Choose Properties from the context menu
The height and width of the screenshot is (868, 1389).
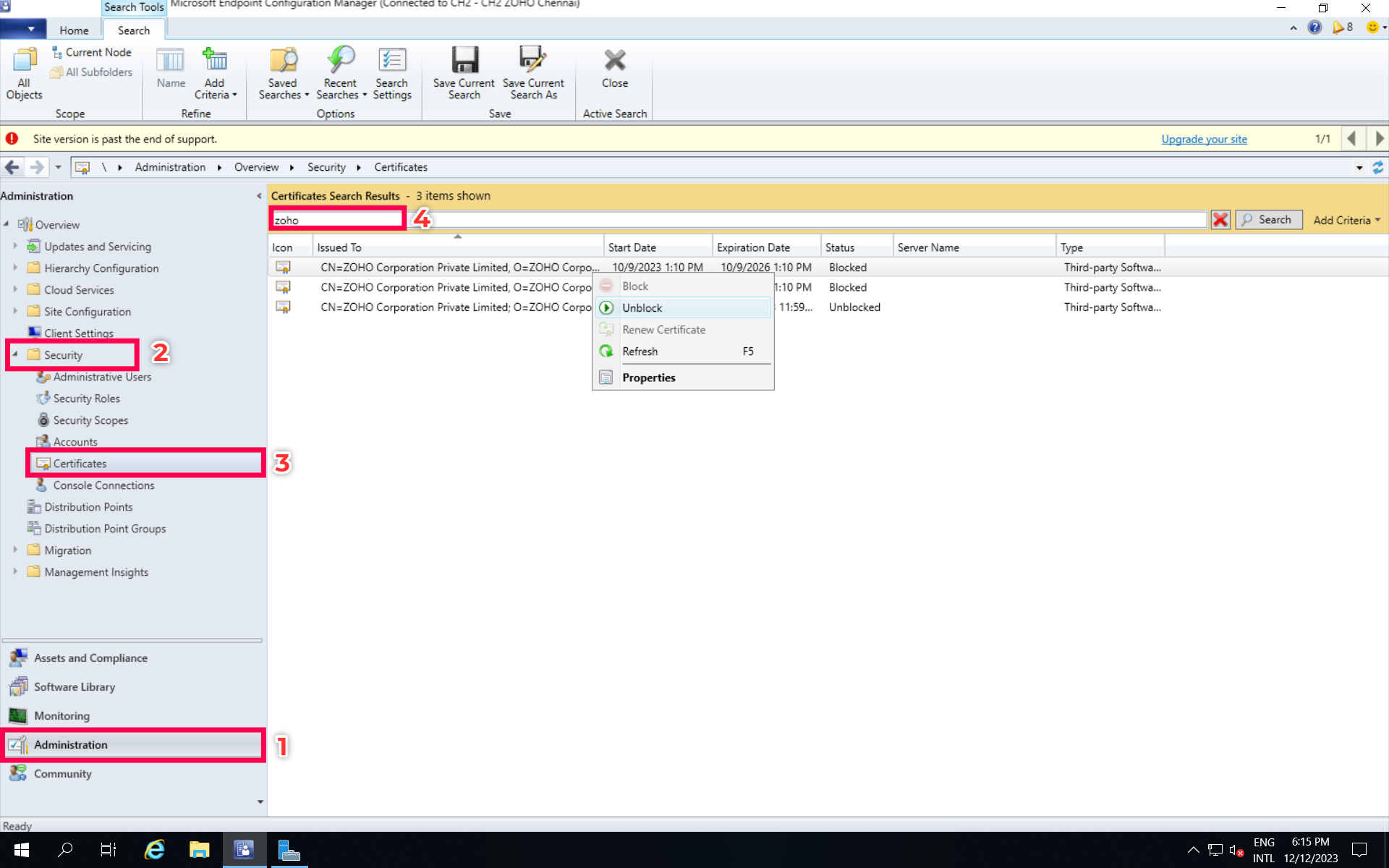[648, 377]
